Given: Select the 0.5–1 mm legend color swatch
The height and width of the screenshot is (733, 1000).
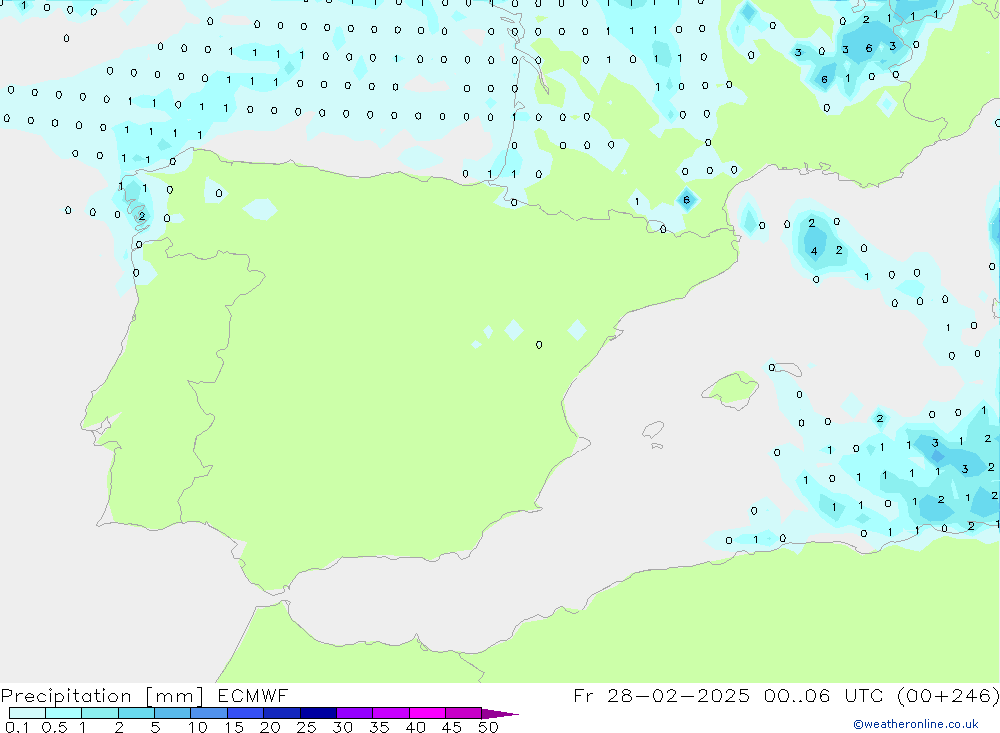Looking at the screenshot, I should tap(63, 713).
